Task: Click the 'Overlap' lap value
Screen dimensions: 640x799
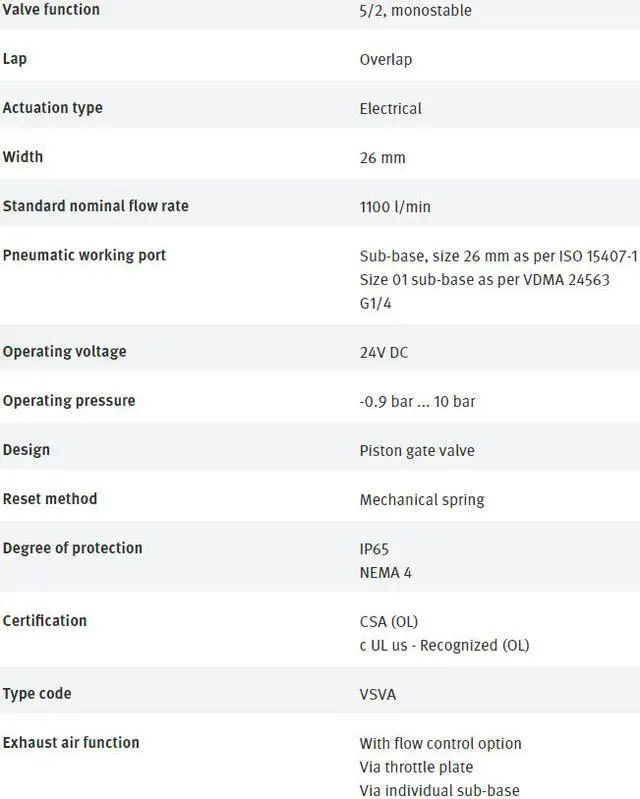Action: 385,59
